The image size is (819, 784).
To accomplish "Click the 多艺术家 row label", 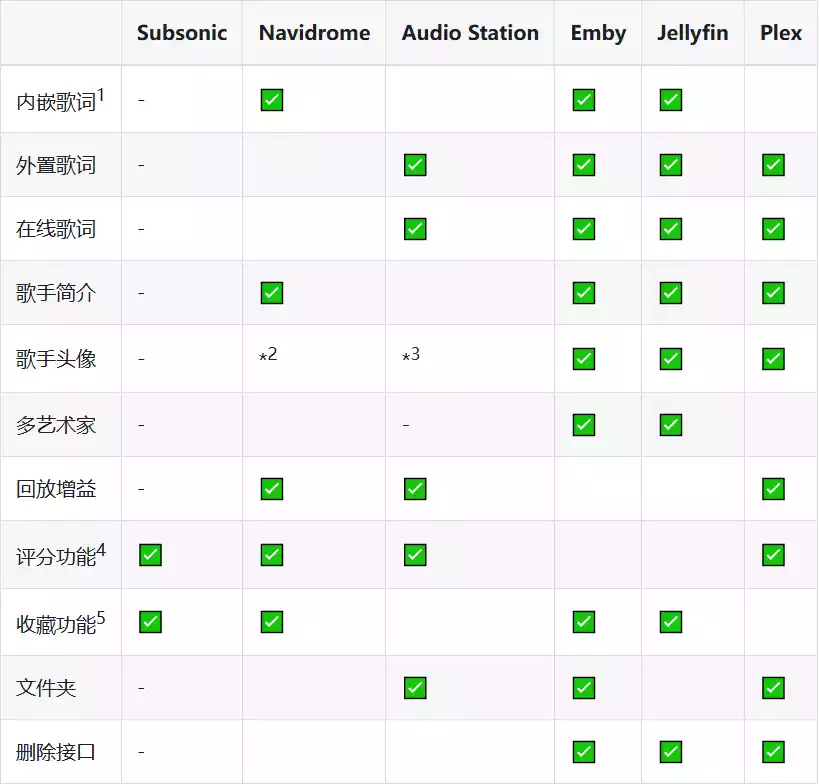I will pyautogui.click(x=53, y=424).
